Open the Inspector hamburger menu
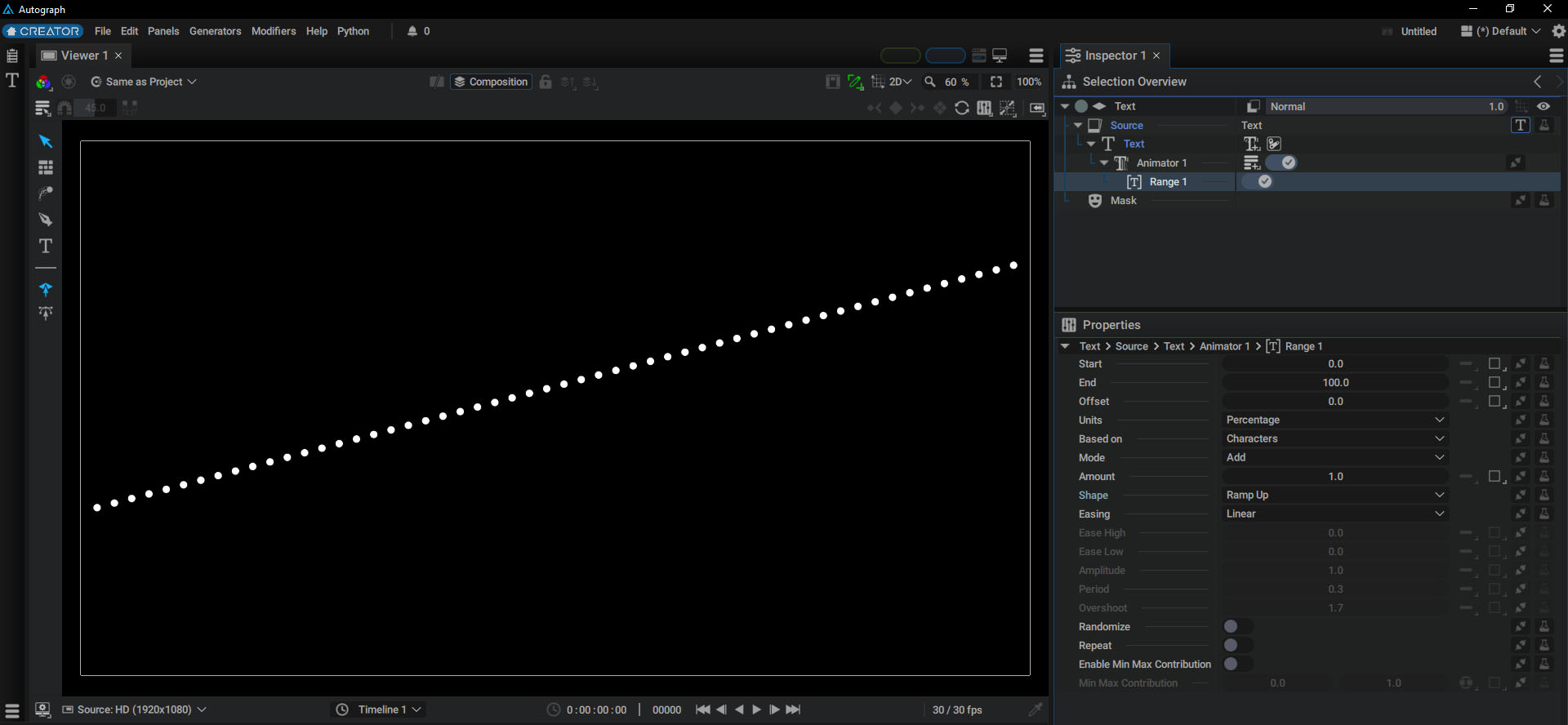The width and height of the screenshot is (1568, 725). (1557, 56)
